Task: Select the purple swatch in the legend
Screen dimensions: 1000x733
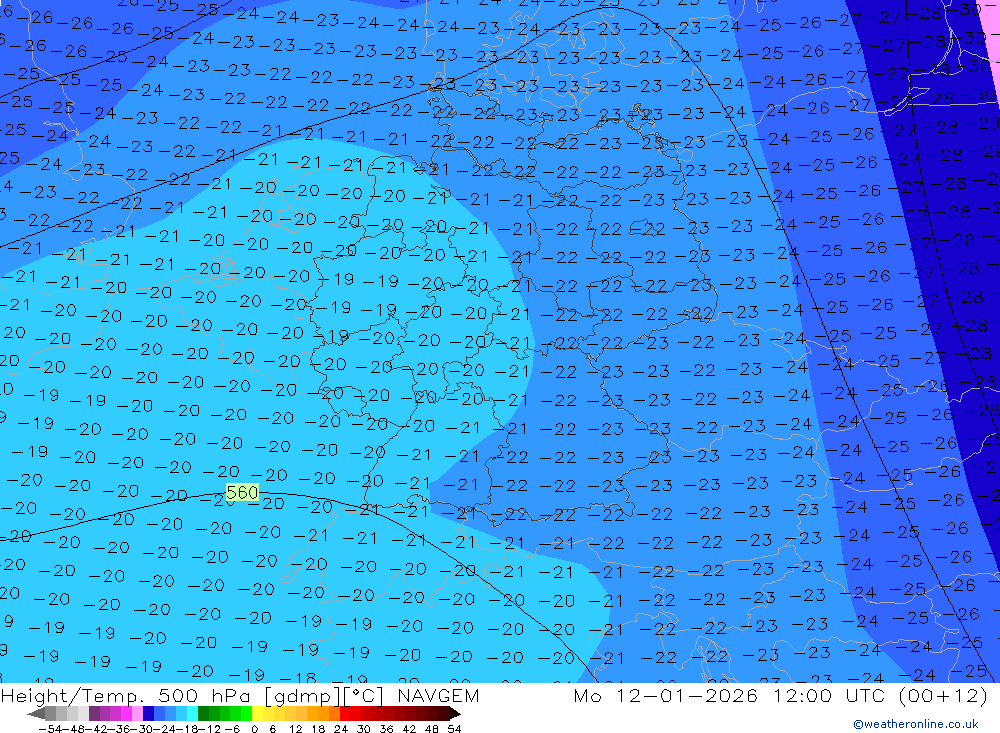Action: [x=105, y=714]
